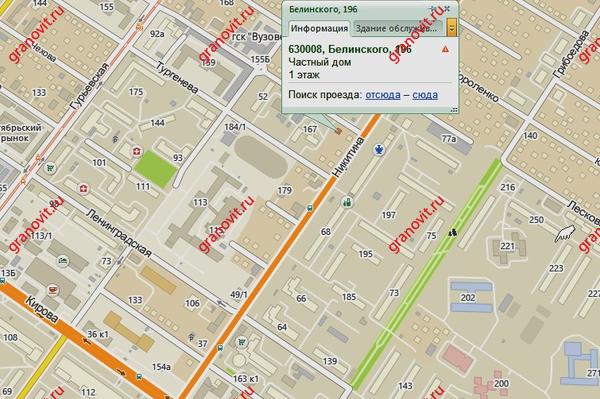Click the medical cross icon on Ленинградская
The width and height of the screenshot is (600, 399).
83,189
